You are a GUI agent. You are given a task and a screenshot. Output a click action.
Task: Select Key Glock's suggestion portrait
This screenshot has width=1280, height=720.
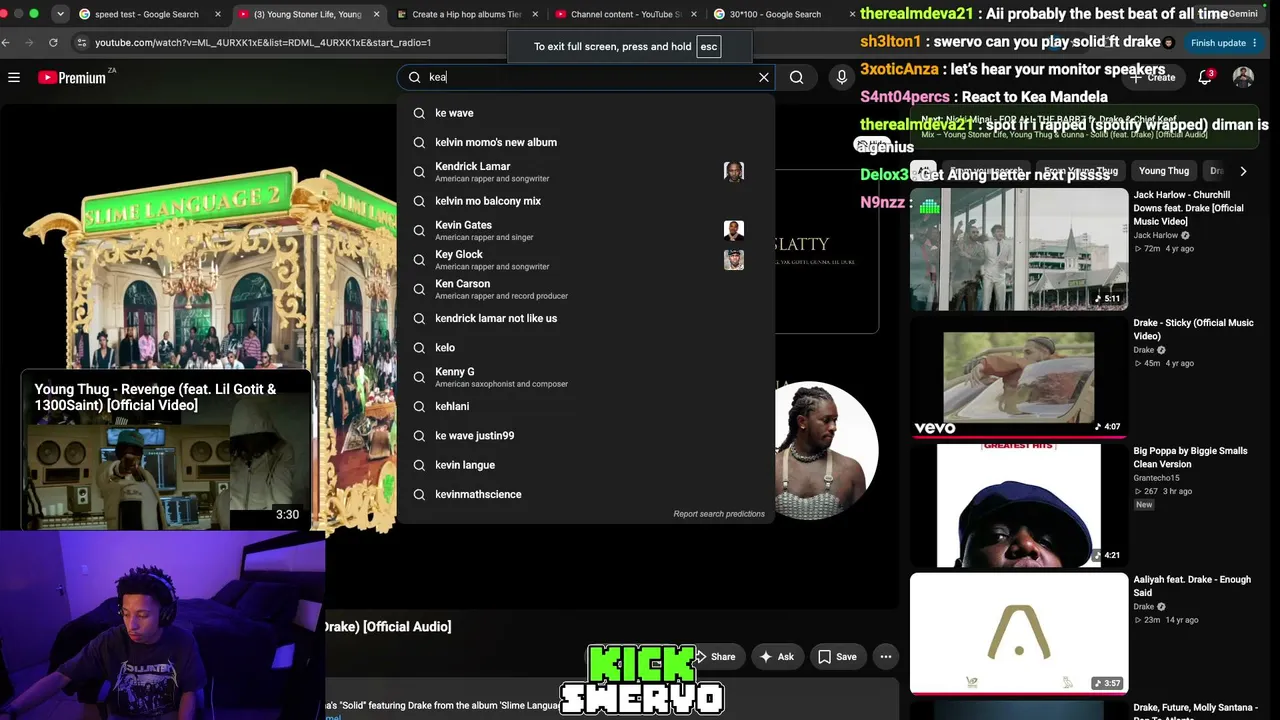coord(734,260)
